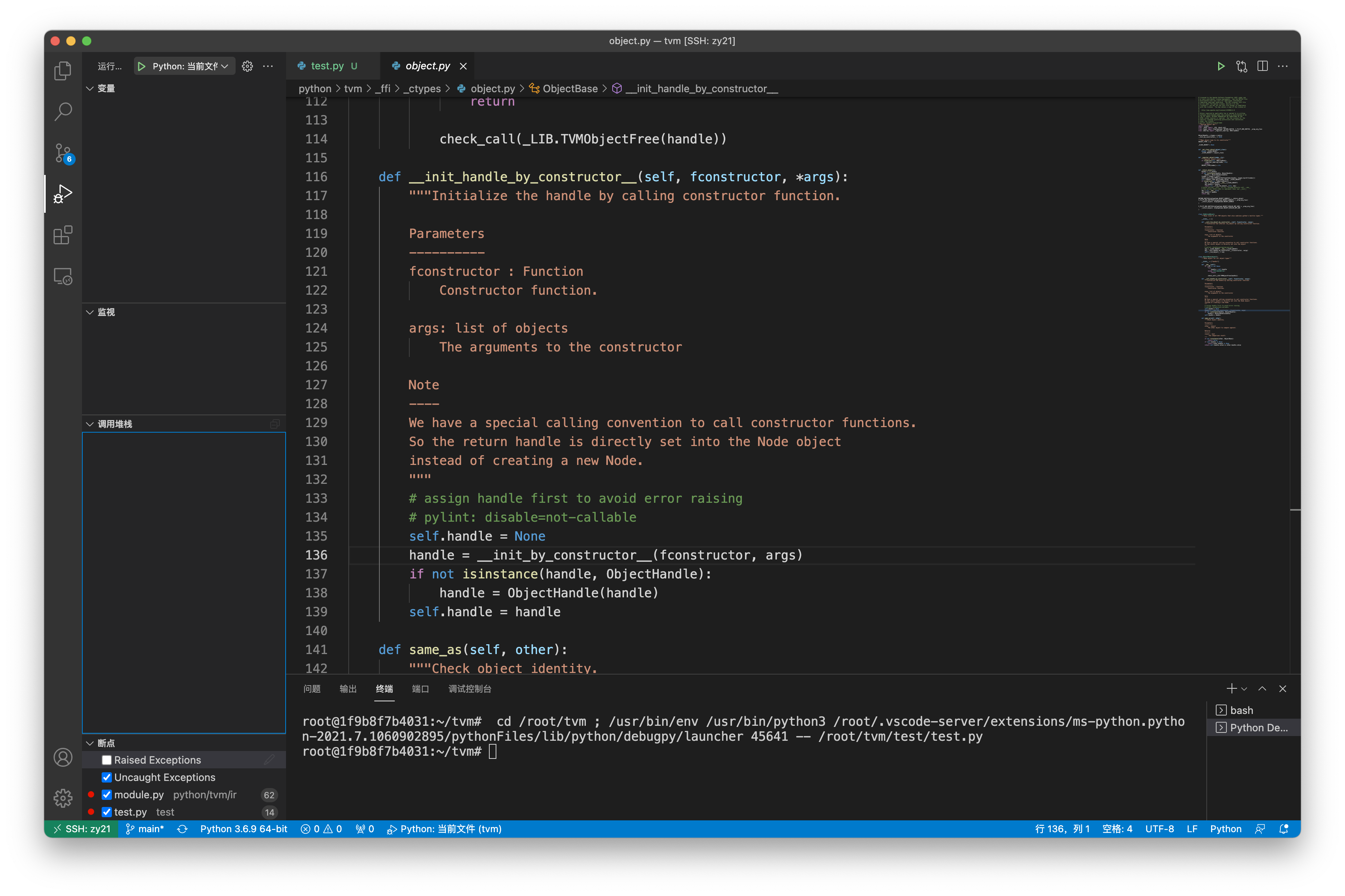Viewport: 1345px width, 896px height.
Task: Start debugging with the green run arrow
Action: pyautogui.click(x=141, y=66)
